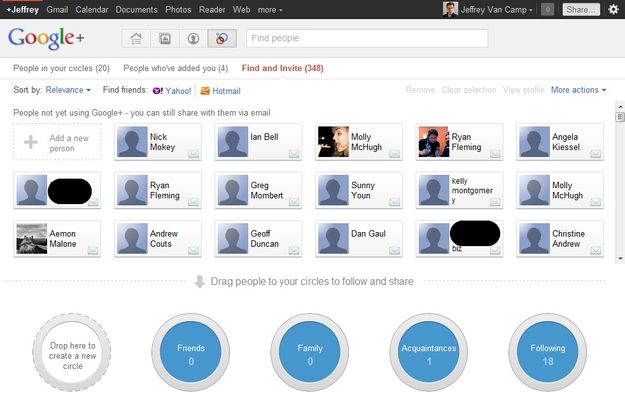
Task: Click email icon on Nick Mokey card
Action: [x=193, y=154]
